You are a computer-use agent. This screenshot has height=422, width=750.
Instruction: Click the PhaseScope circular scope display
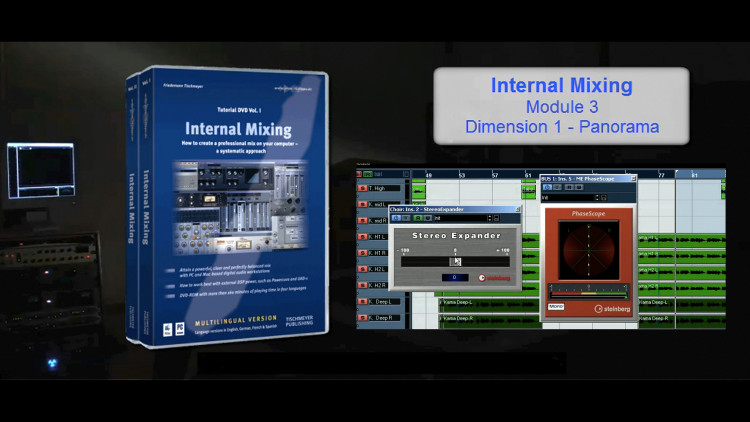(589, 249)
